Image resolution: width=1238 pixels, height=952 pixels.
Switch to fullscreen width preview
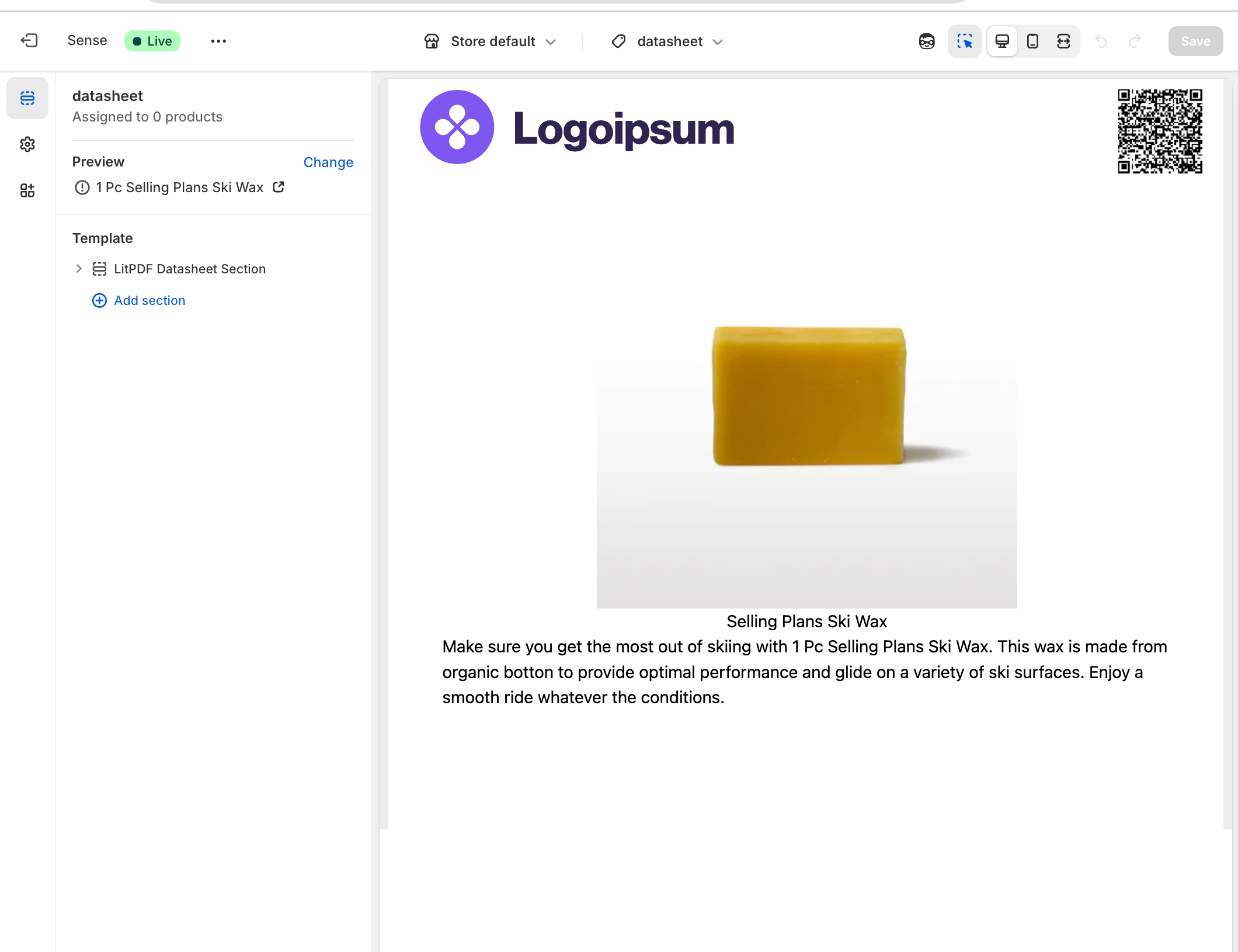pyautogui.click(x=1063, y=41)
